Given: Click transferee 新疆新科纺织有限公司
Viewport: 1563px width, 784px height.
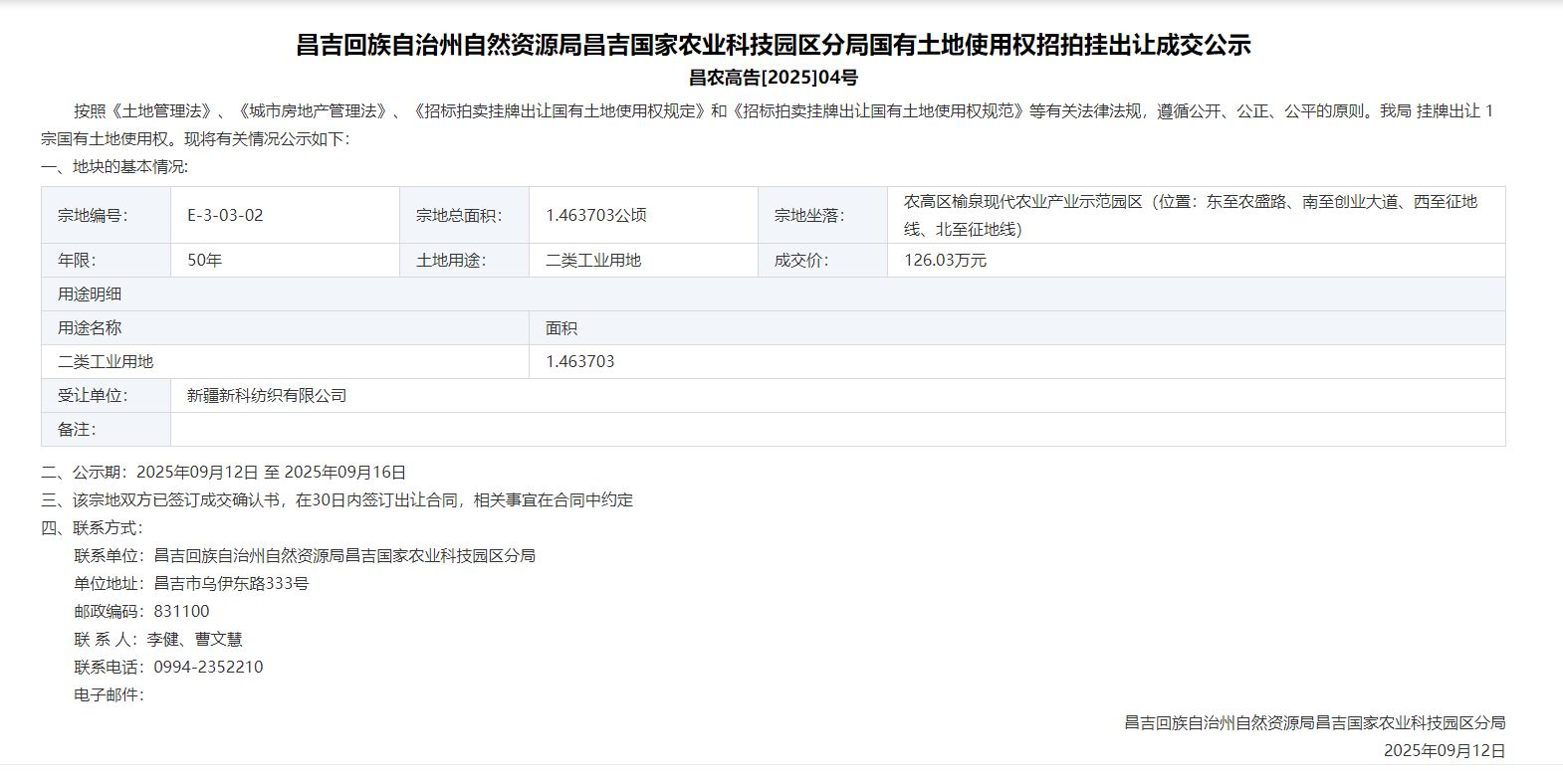Looking at the screenshot, I should tap(267, 396).
